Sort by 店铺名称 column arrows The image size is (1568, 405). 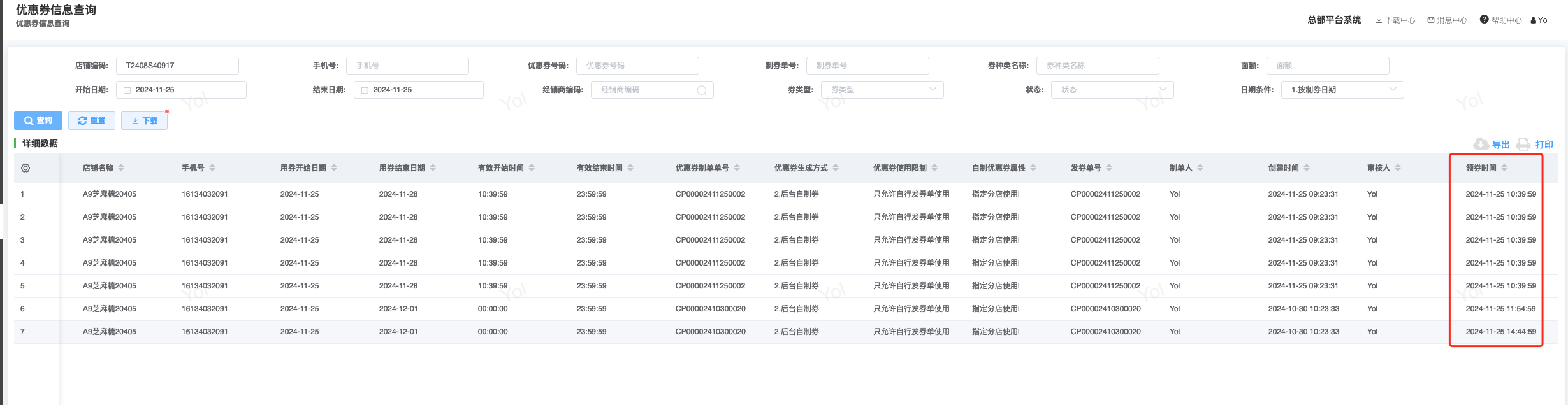click(x=121, y=168)
